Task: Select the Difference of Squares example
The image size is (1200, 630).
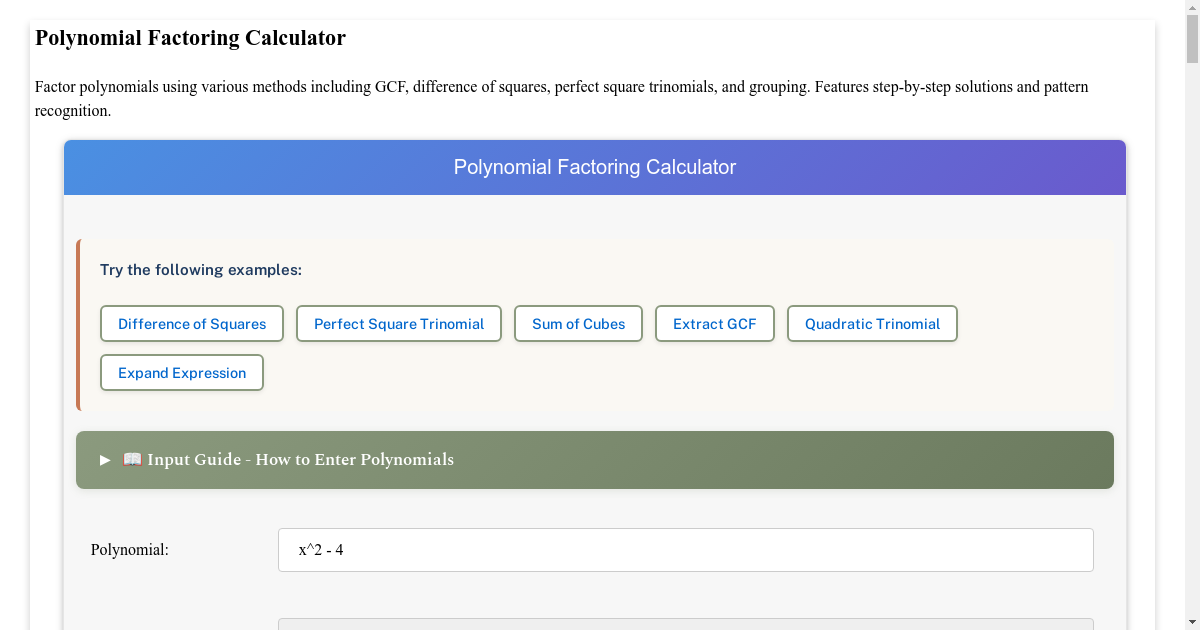Action: point(191,323)
